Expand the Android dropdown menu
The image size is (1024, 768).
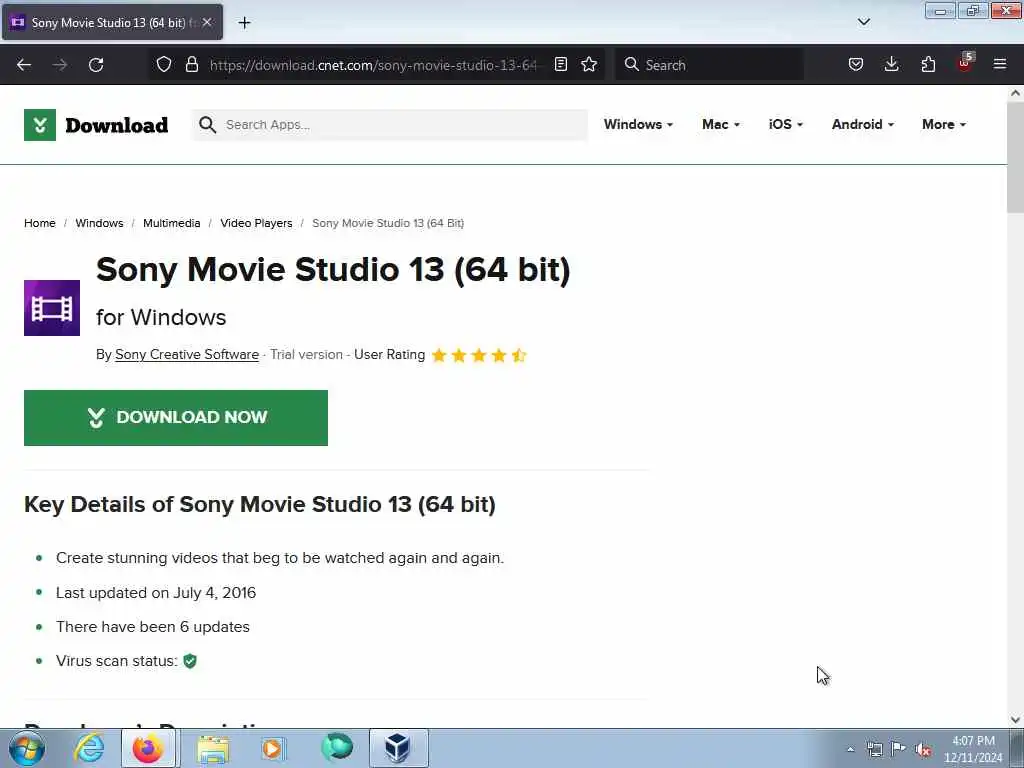tap(863, 124)
